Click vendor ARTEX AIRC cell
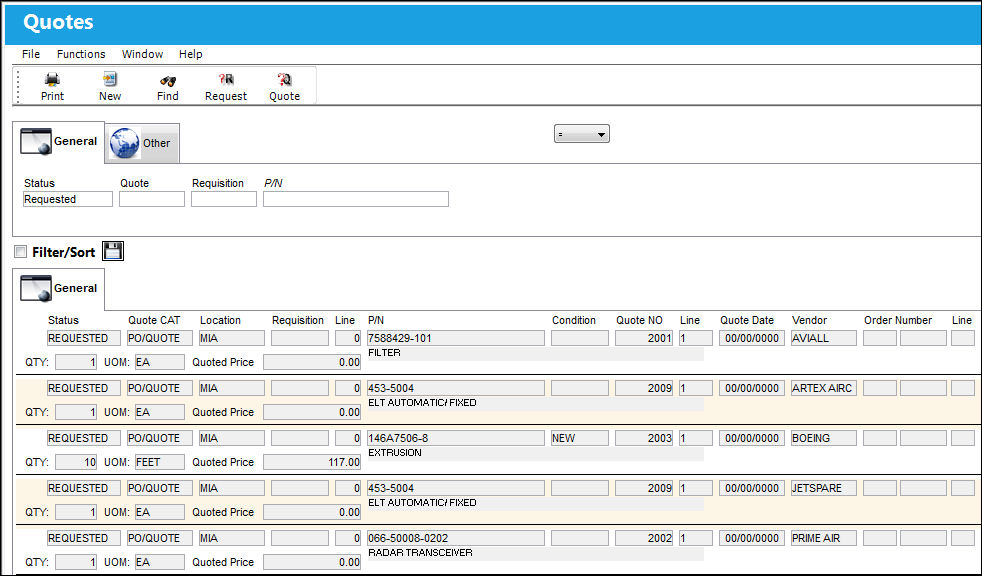 pos(824,388)
